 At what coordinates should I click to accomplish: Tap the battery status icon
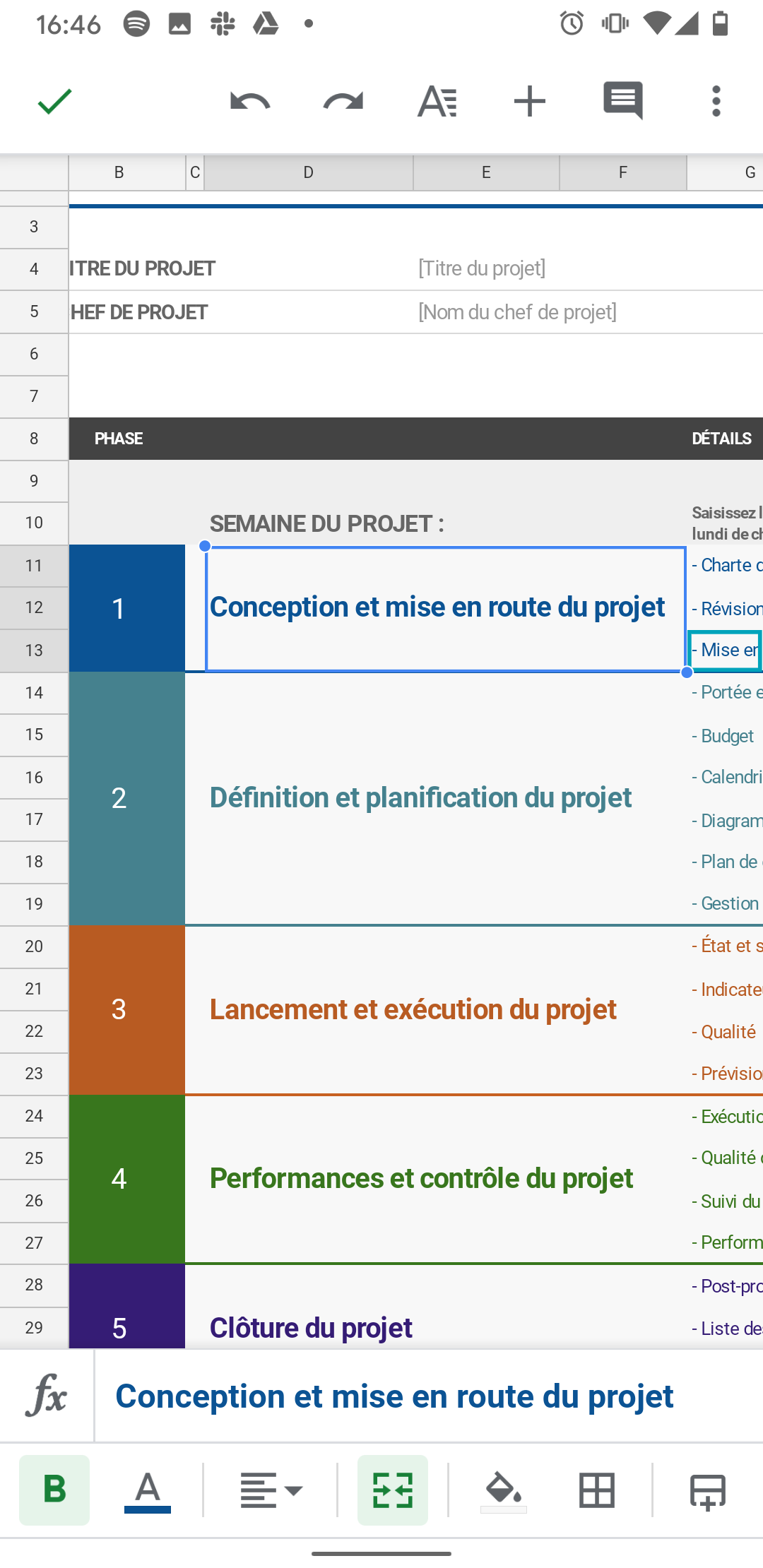pos(720,24)
